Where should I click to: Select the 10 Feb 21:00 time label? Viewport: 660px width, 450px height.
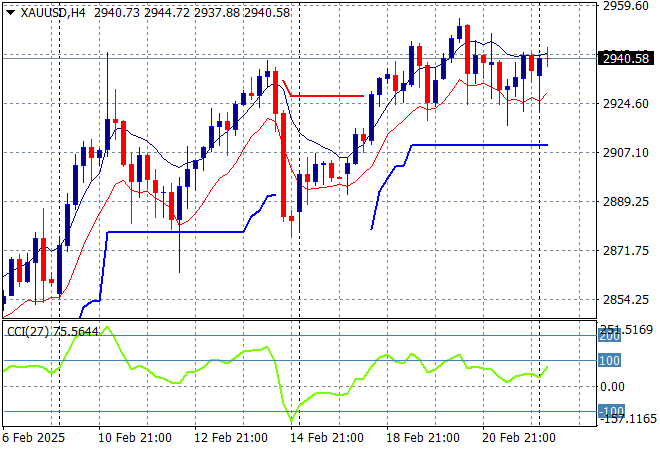135,438
